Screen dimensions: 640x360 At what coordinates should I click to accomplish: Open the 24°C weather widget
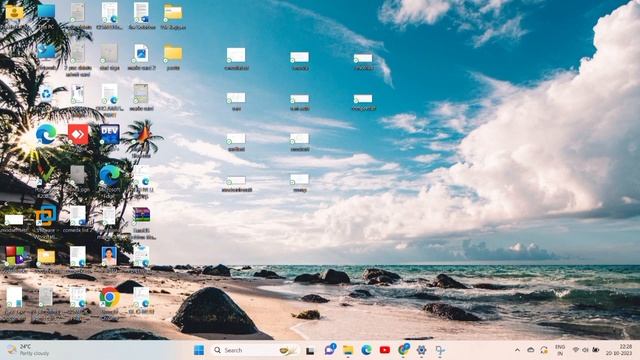28,350
